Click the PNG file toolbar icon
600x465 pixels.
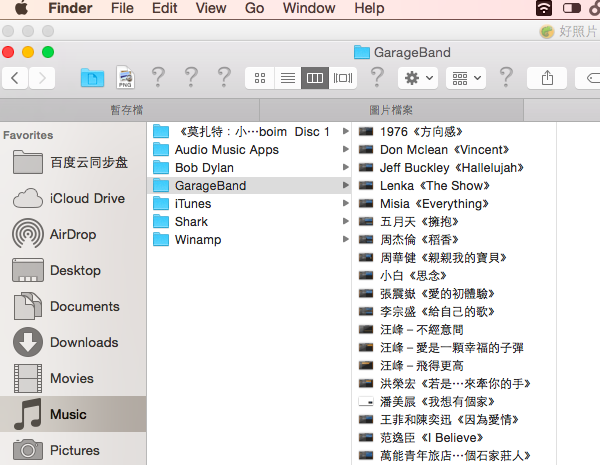point(125,78)
